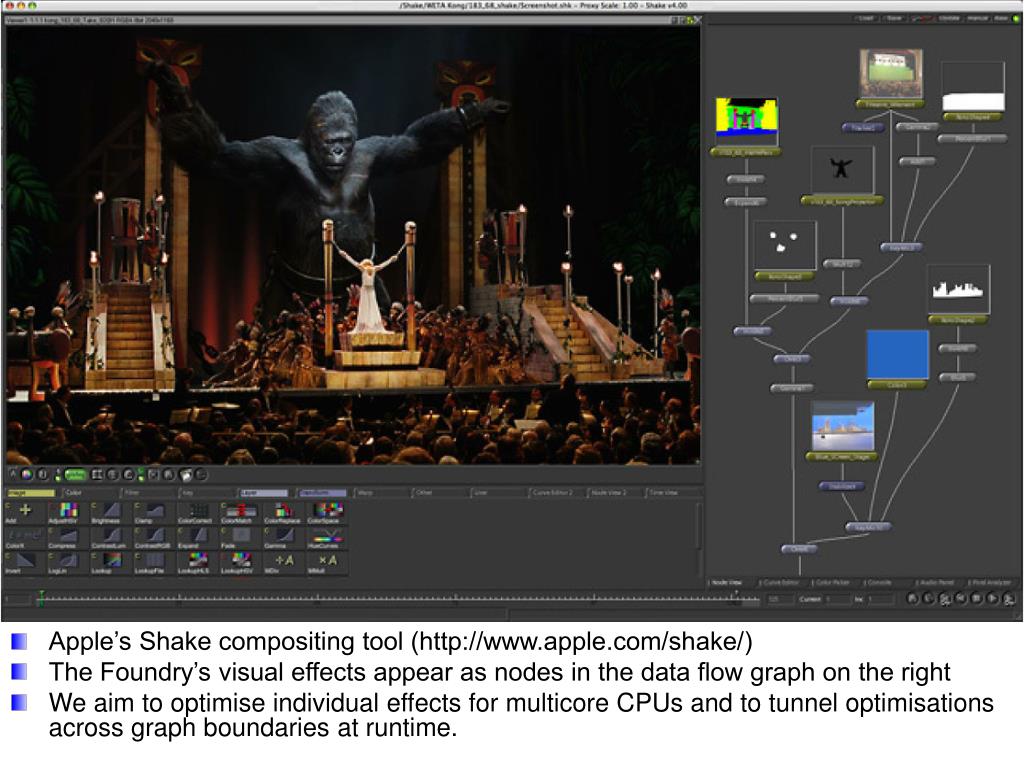Add an Add color node
The height and width of the screenshot is (768, 1024).
click(x=24, y=513)
